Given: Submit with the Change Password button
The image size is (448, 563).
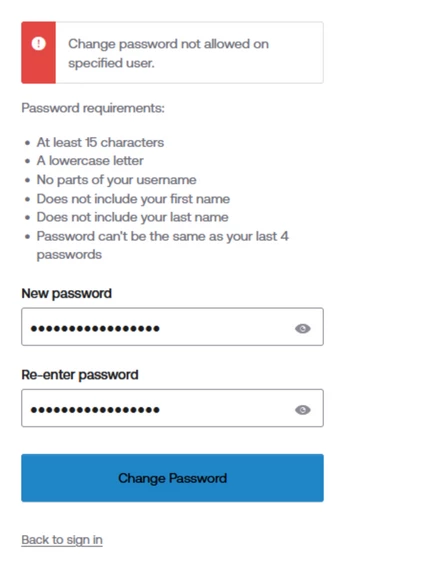Looking at the screenshot, I should click(172, 478).
